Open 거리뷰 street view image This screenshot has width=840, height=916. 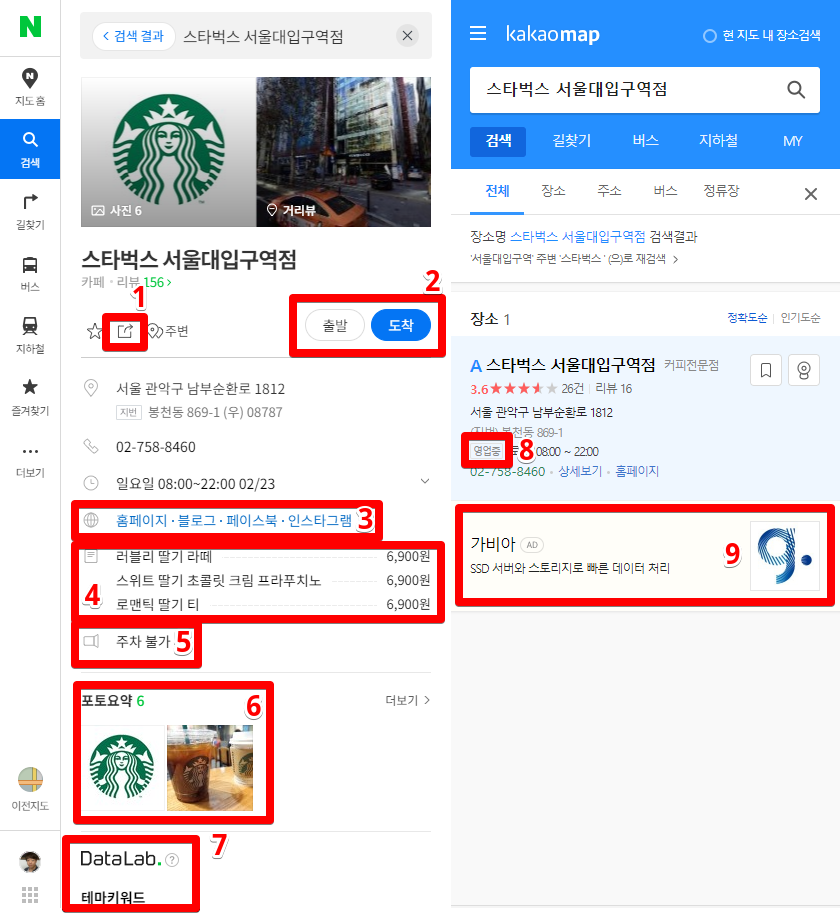(x=343, y=152)
